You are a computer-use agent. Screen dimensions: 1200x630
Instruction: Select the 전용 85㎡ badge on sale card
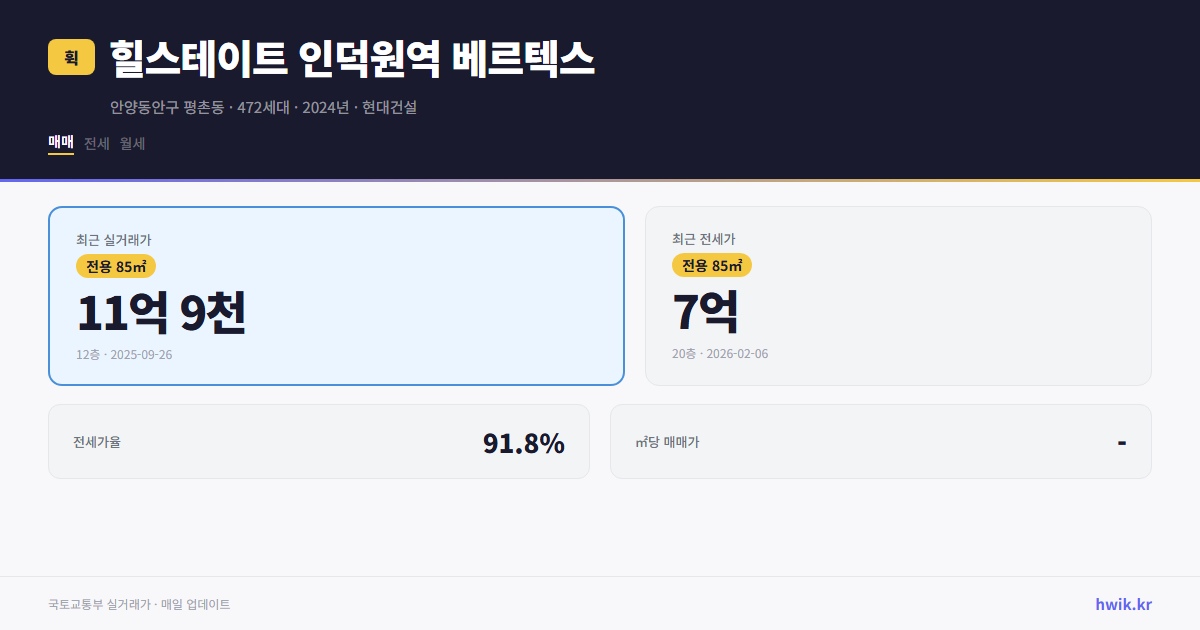click(112, 266)
